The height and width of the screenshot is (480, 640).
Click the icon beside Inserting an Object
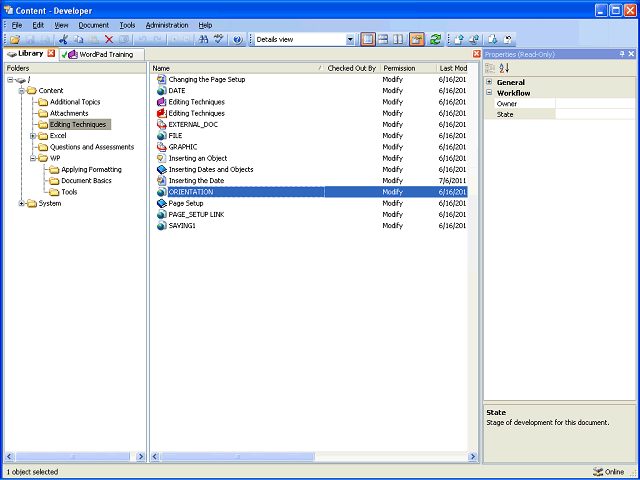pos(162,158)
